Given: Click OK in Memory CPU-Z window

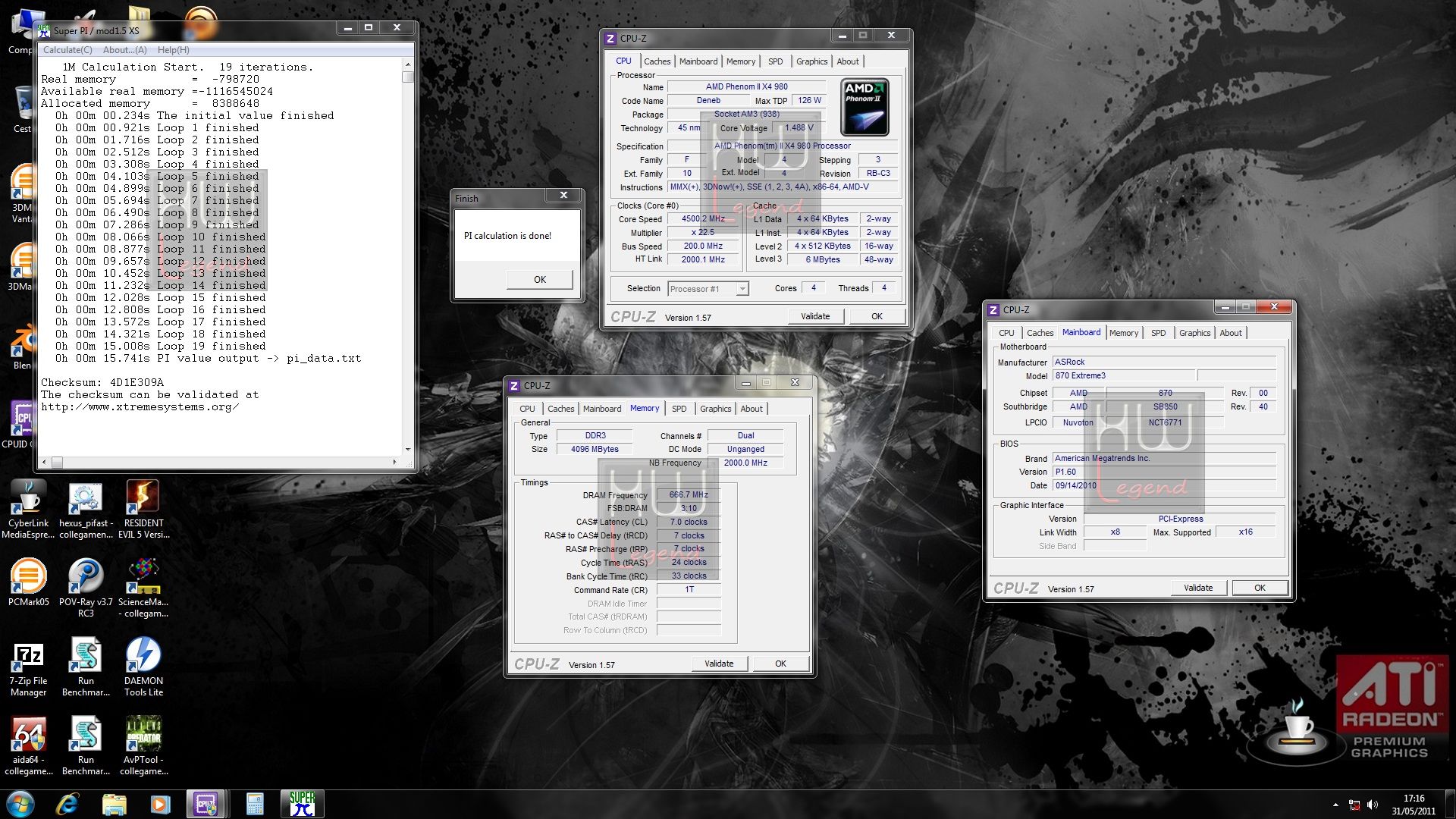Looking at the screenshot, I should coord(780,664).
